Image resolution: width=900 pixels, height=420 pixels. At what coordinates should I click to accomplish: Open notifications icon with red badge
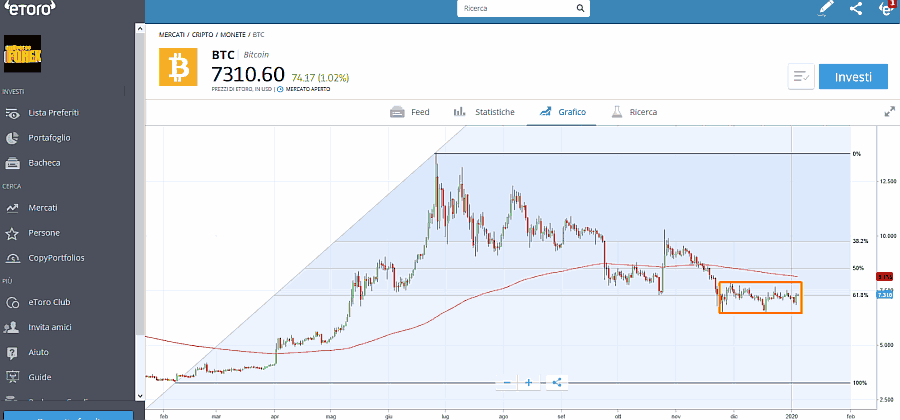coord(886,8)
